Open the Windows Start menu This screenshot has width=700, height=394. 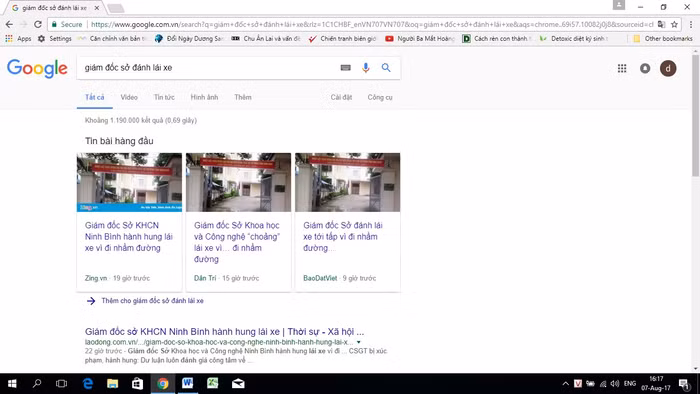click(x=12, y=384)
